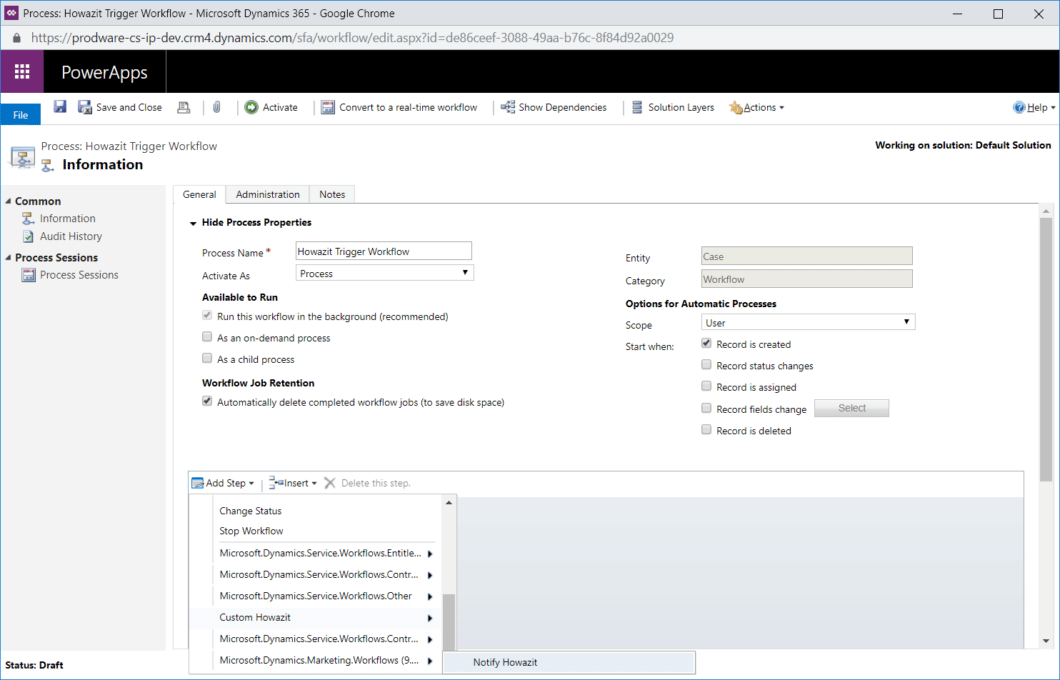Click the Save disk icon
The image size is (1060, 680).
pos(60,107)
